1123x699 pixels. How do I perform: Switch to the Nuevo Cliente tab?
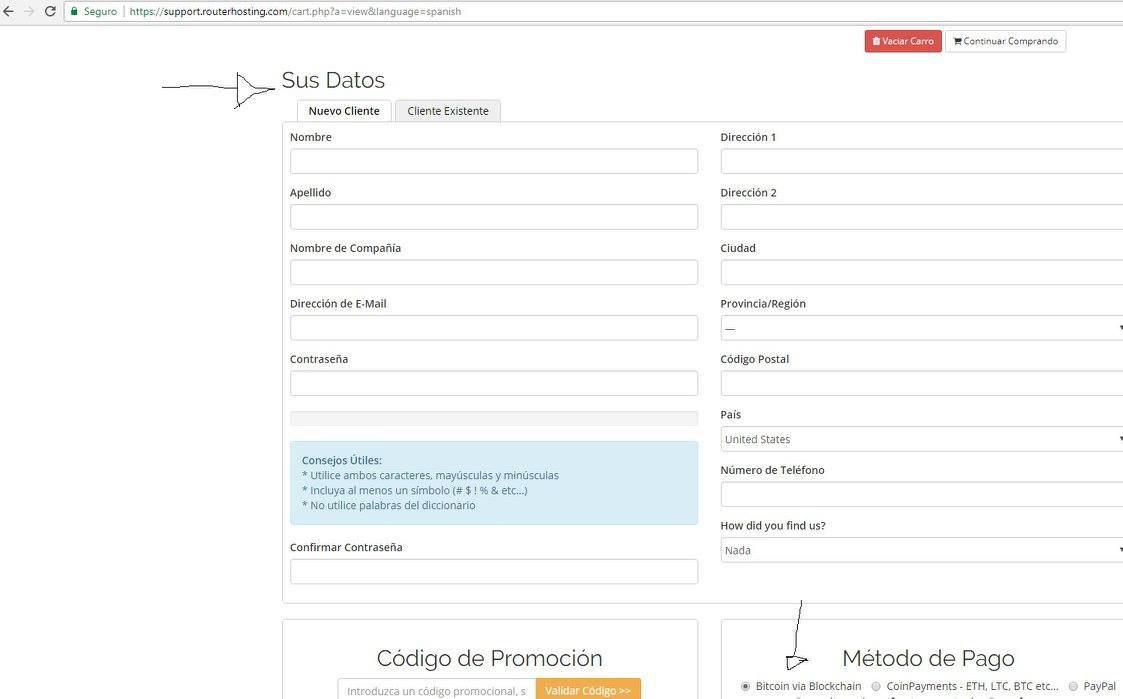click(x=344, y=111)
